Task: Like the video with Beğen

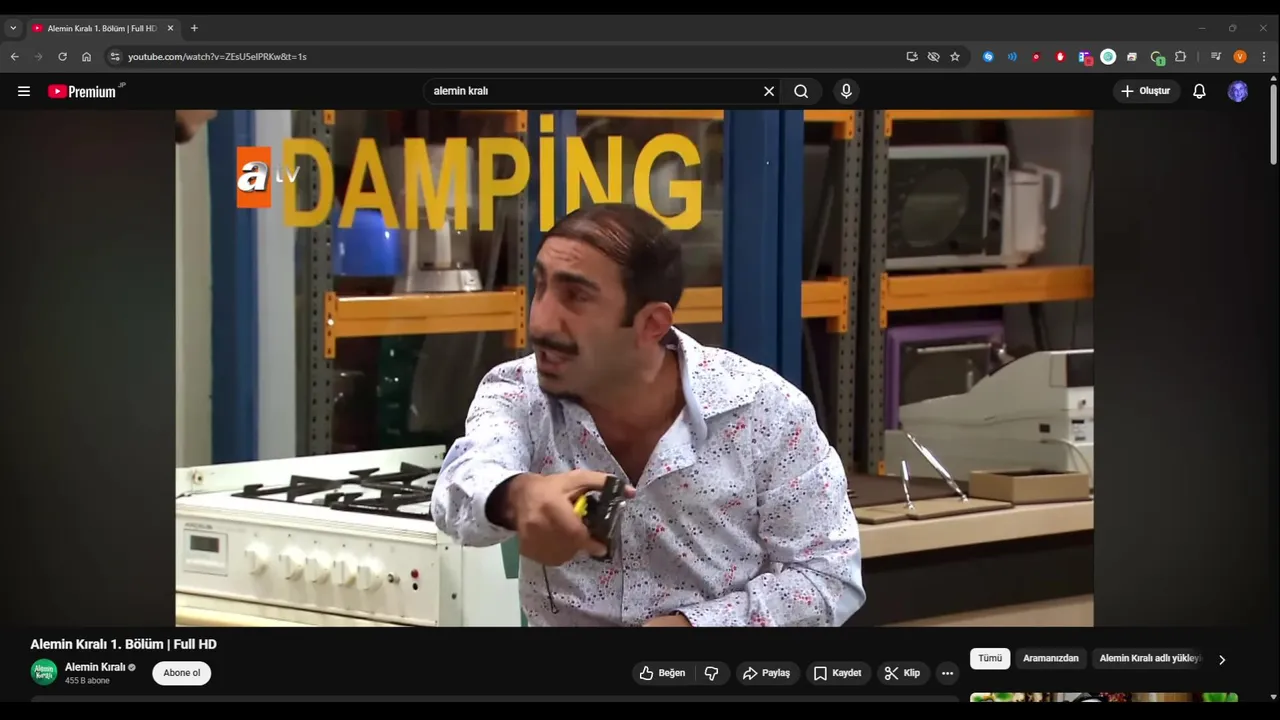Action: [x=662, y=673]
